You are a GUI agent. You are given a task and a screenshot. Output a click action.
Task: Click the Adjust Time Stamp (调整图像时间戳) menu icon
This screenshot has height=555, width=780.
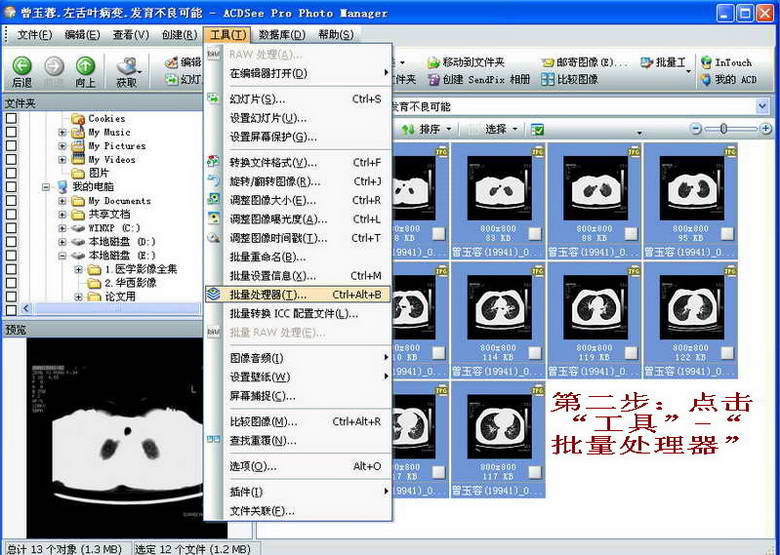[x=213, y=237]
